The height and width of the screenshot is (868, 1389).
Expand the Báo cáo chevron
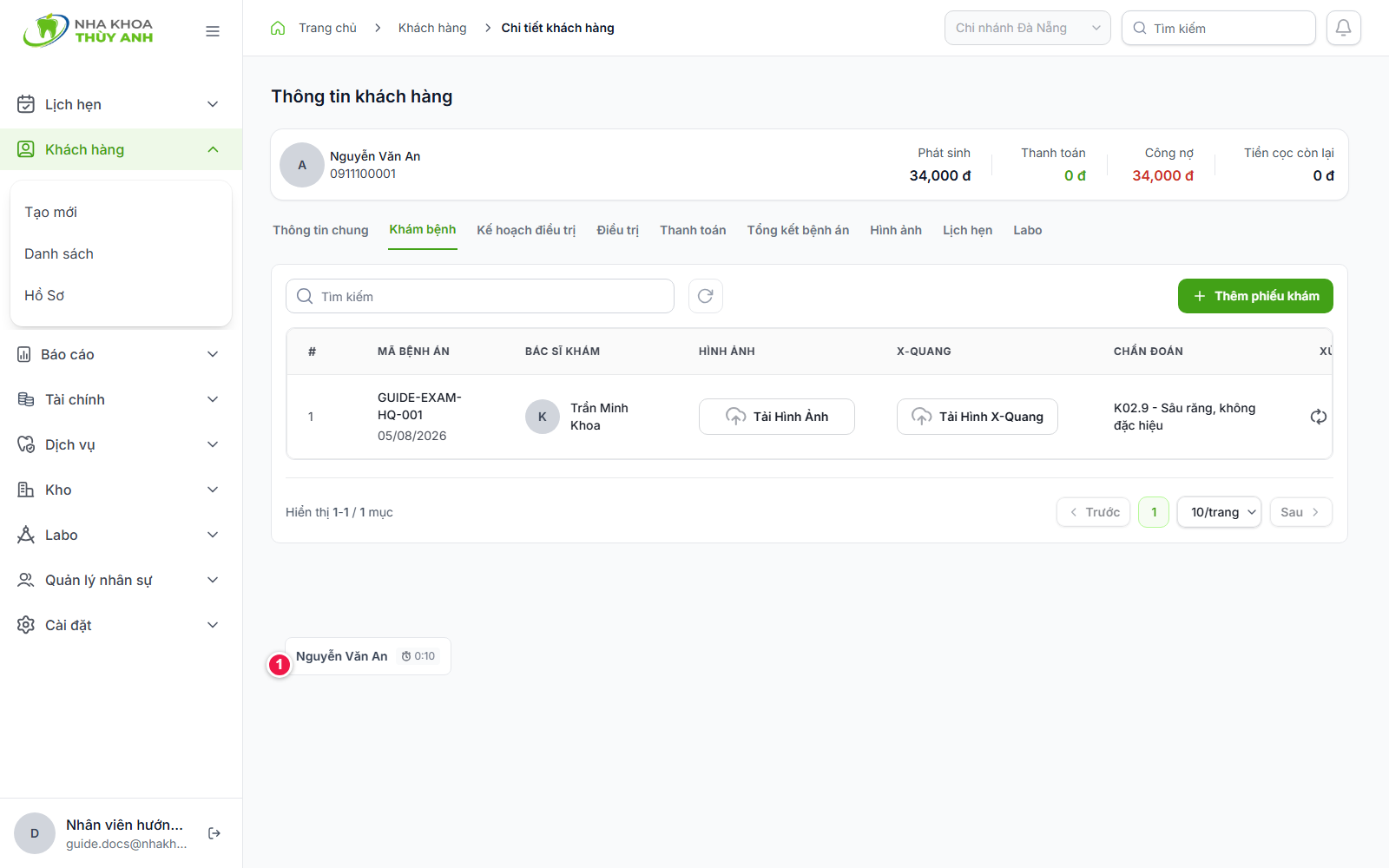(213, 354)
